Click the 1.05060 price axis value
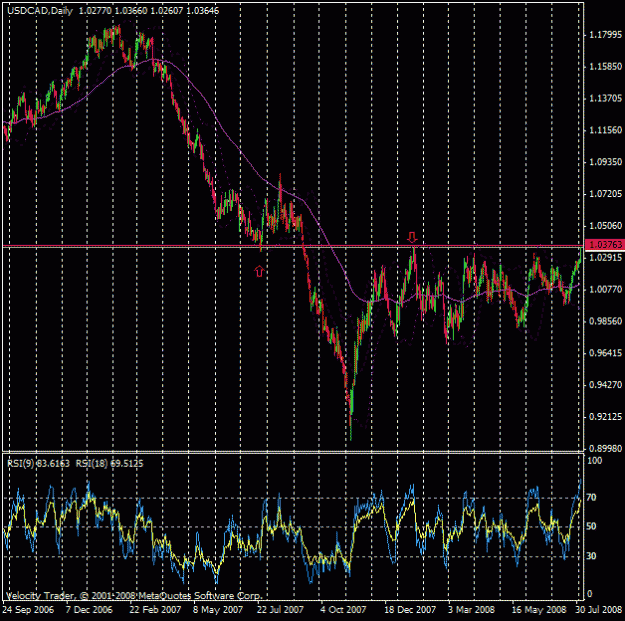 (605, 226)
